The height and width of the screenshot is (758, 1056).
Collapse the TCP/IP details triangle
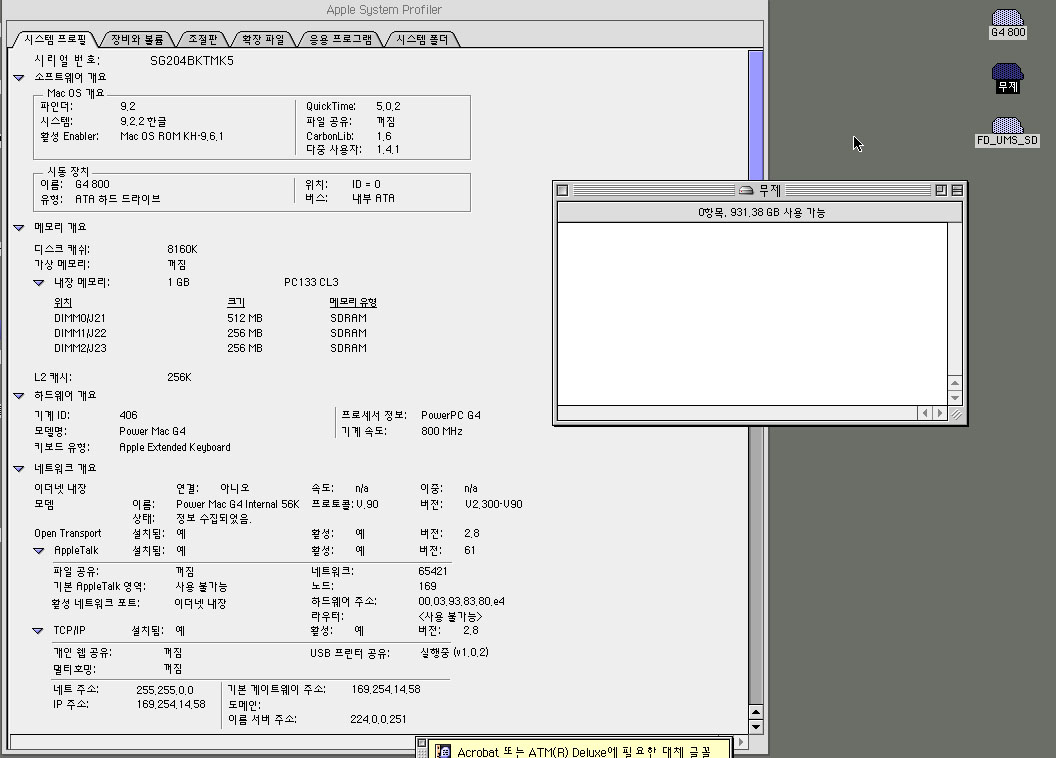[x=39, y=631]
